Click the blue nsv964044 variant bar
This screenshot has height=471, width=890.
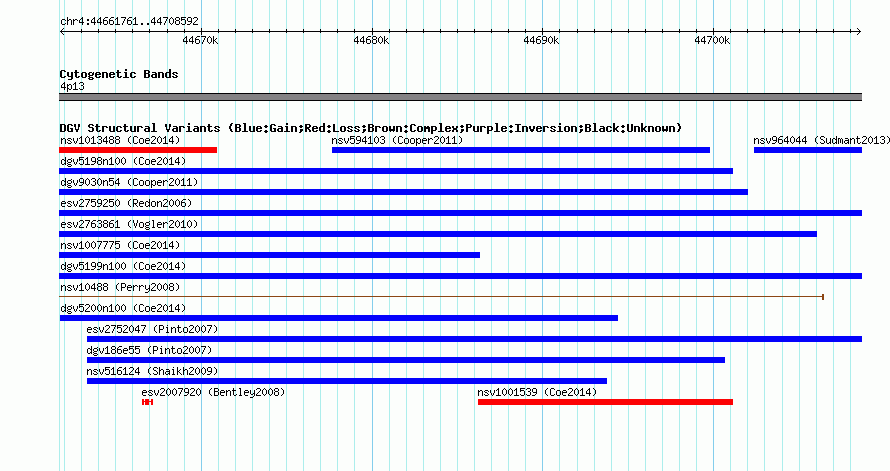(x=808, y=150)
